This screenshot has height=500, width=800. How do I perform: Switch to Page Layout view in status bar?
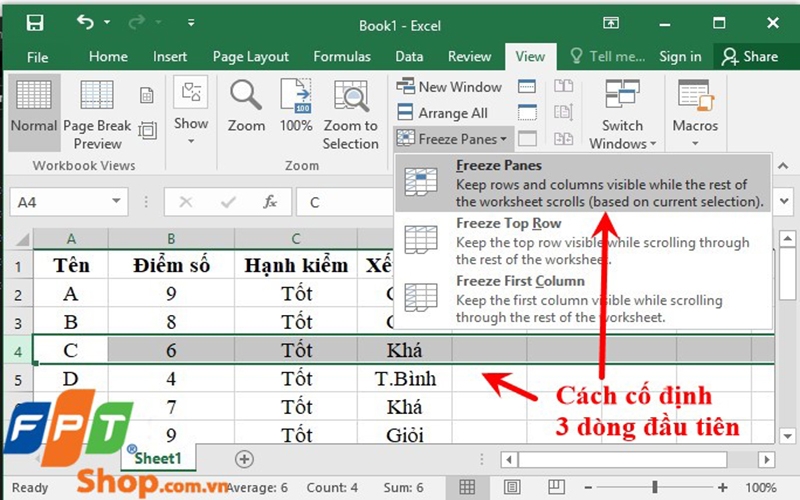coord(512,487)
